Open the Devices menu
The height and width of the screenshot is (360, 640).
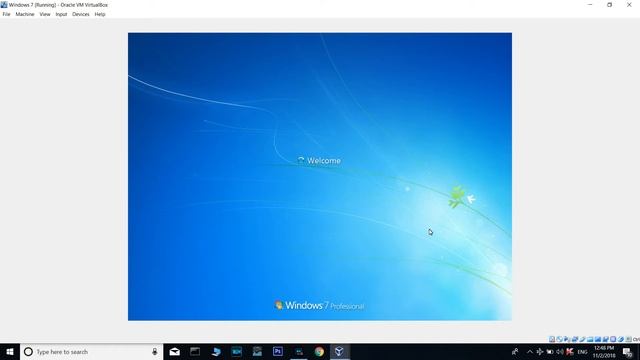[x=80, y=14]
